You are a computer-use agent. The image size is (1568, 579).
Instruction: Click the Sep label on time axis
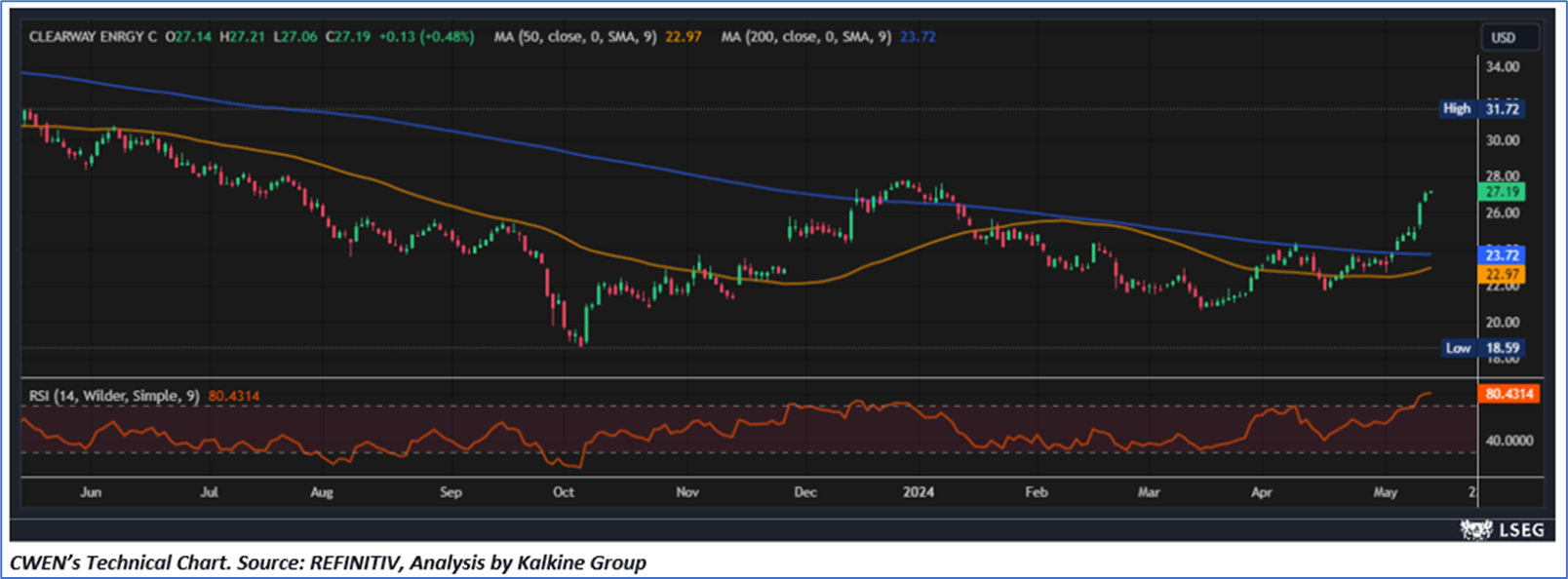[451, 492]
